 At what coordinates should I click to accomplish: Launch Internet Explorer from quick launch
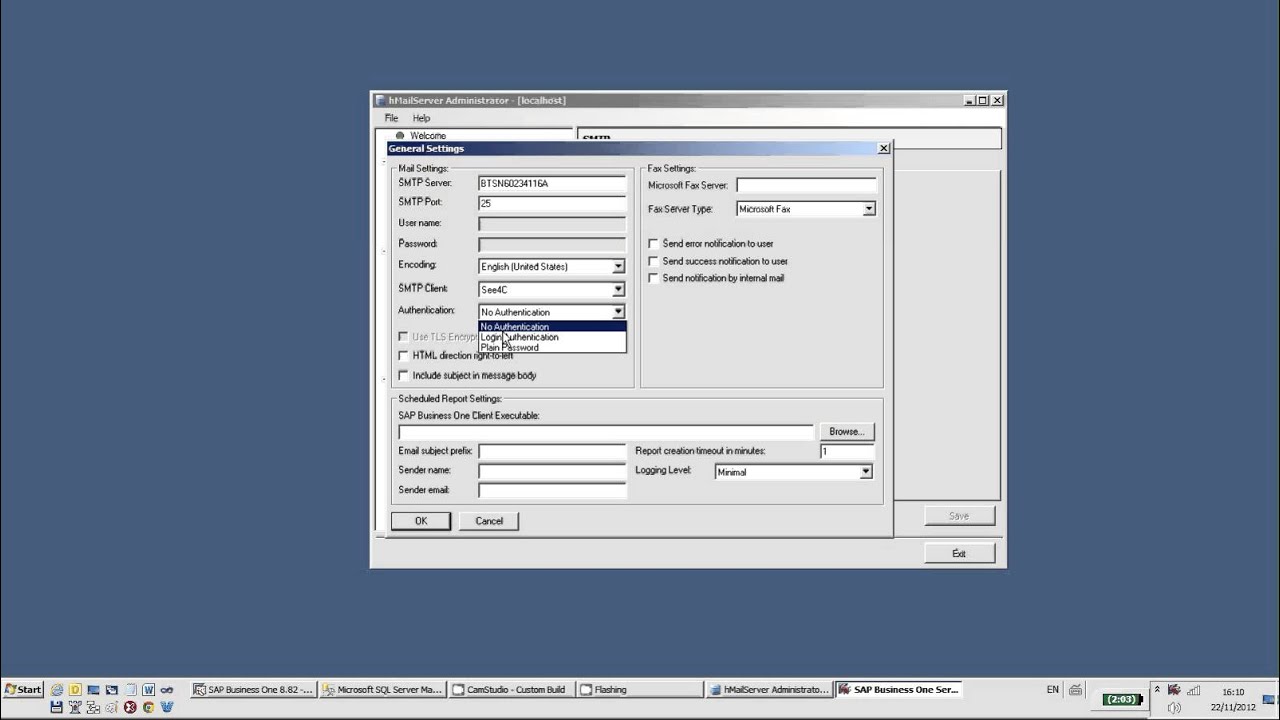(57, 690)
